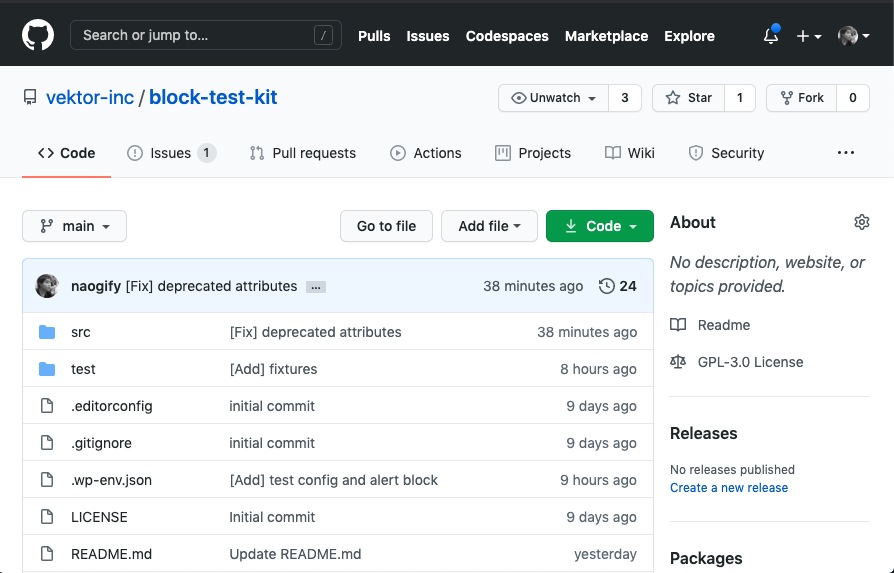Open latest commit '[Fix] deprecated attributes' in header
This screenshot has height=573, width=894.
pos(212,286)
